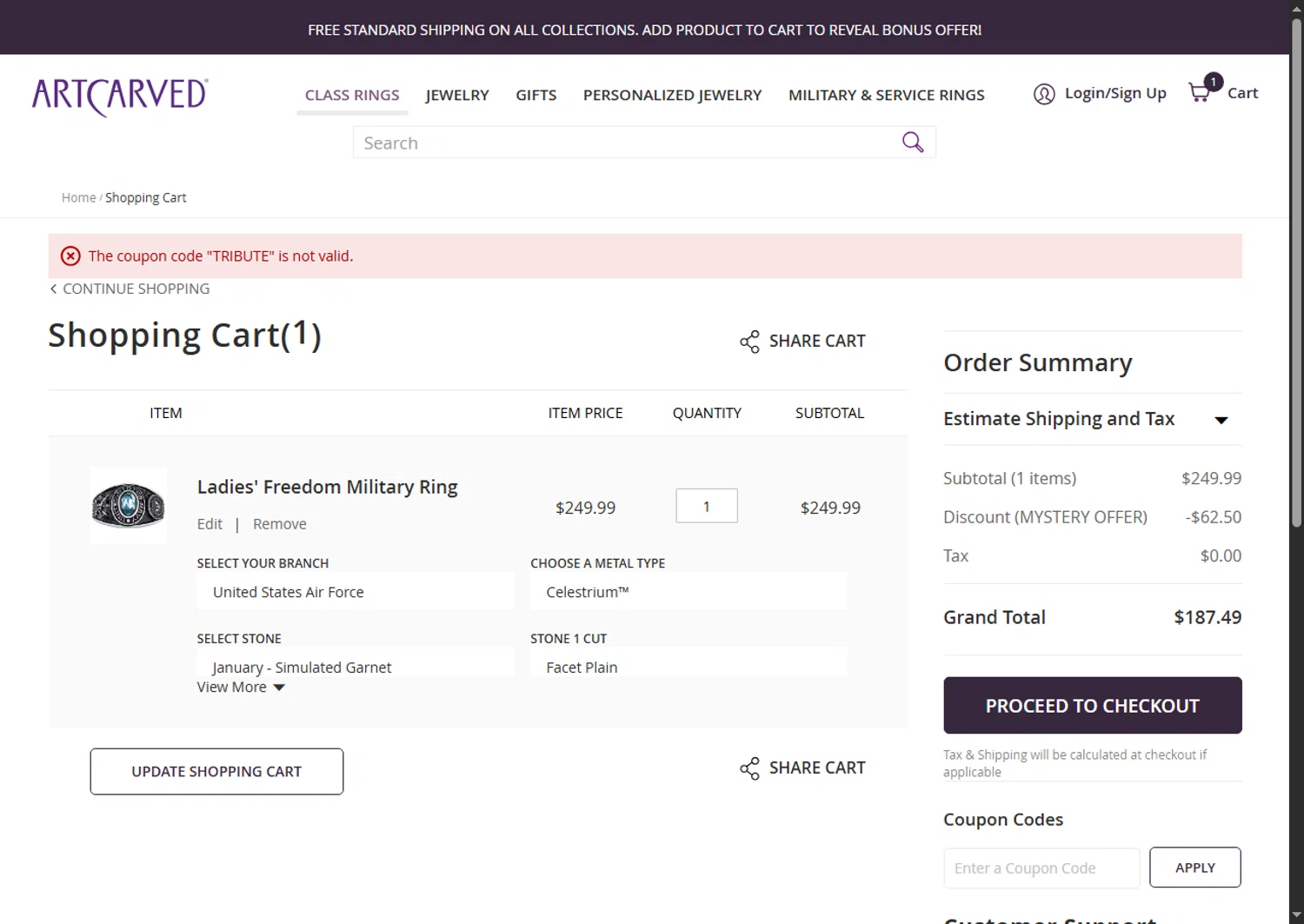1304x924 pixels.
Task: Click the search magnifier icon
Action: 912,142
